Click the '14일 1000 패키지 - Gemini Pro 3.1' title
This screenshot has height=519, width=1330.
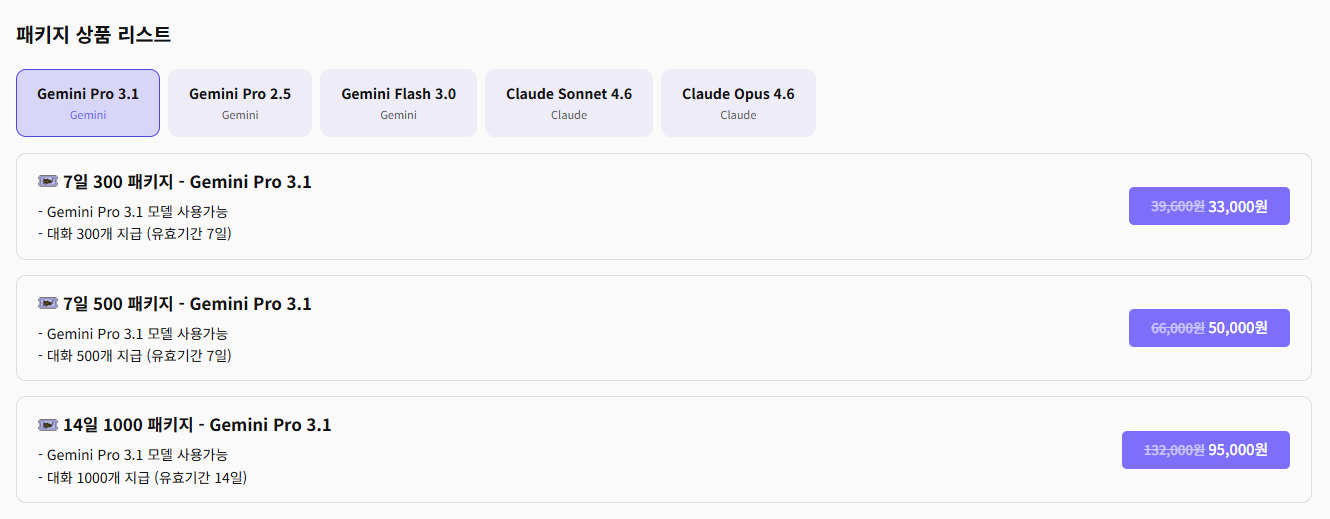pos(197,425)
